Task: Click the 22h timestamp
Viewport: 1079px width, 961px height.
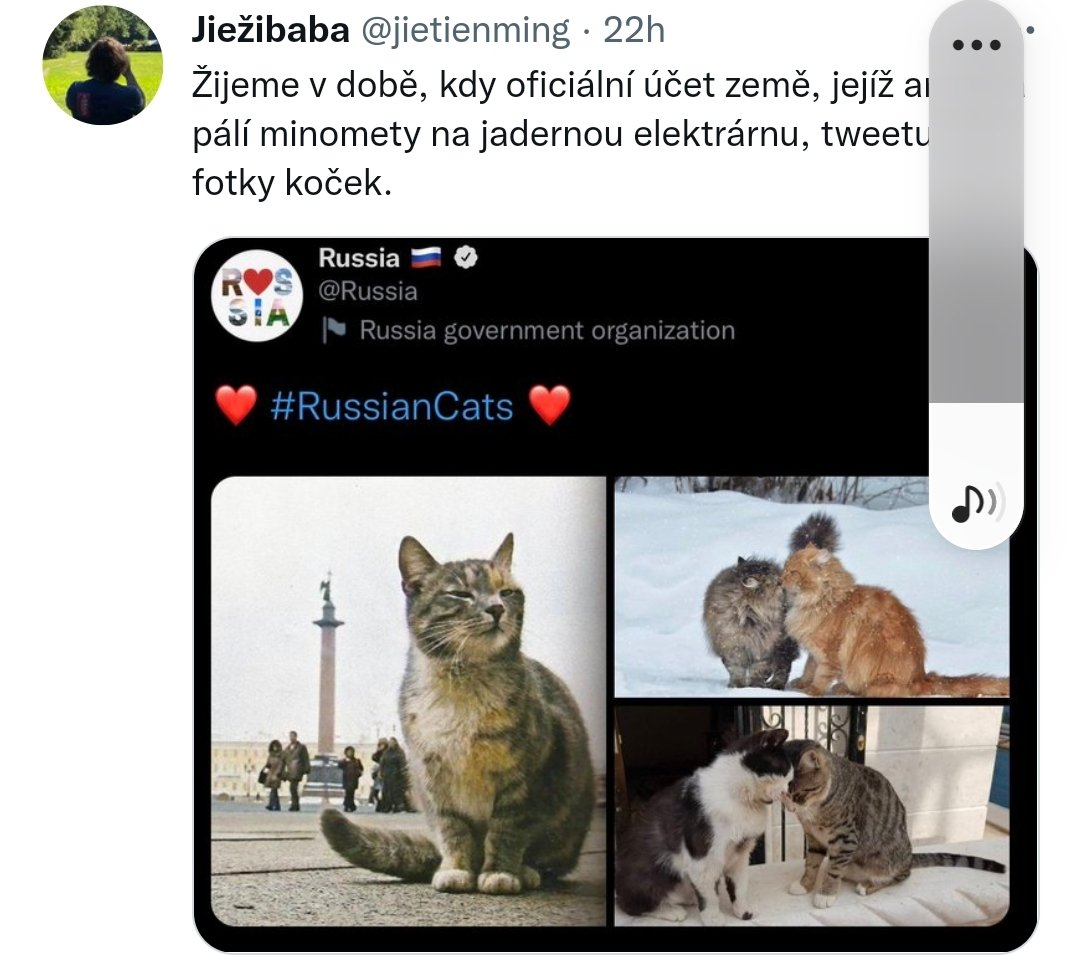Action: [x=634, y=30]
